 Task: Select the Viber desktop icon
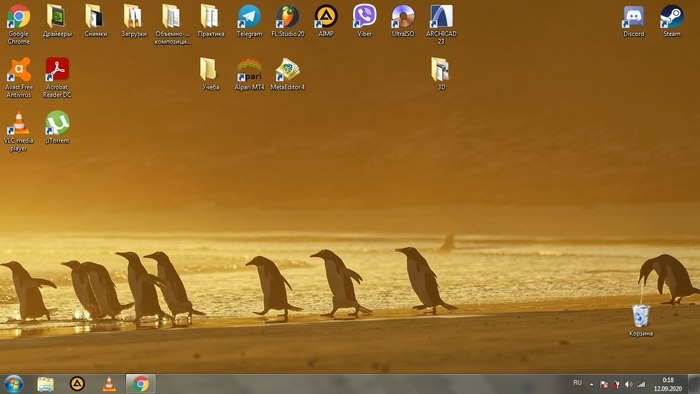click(364, 21)
